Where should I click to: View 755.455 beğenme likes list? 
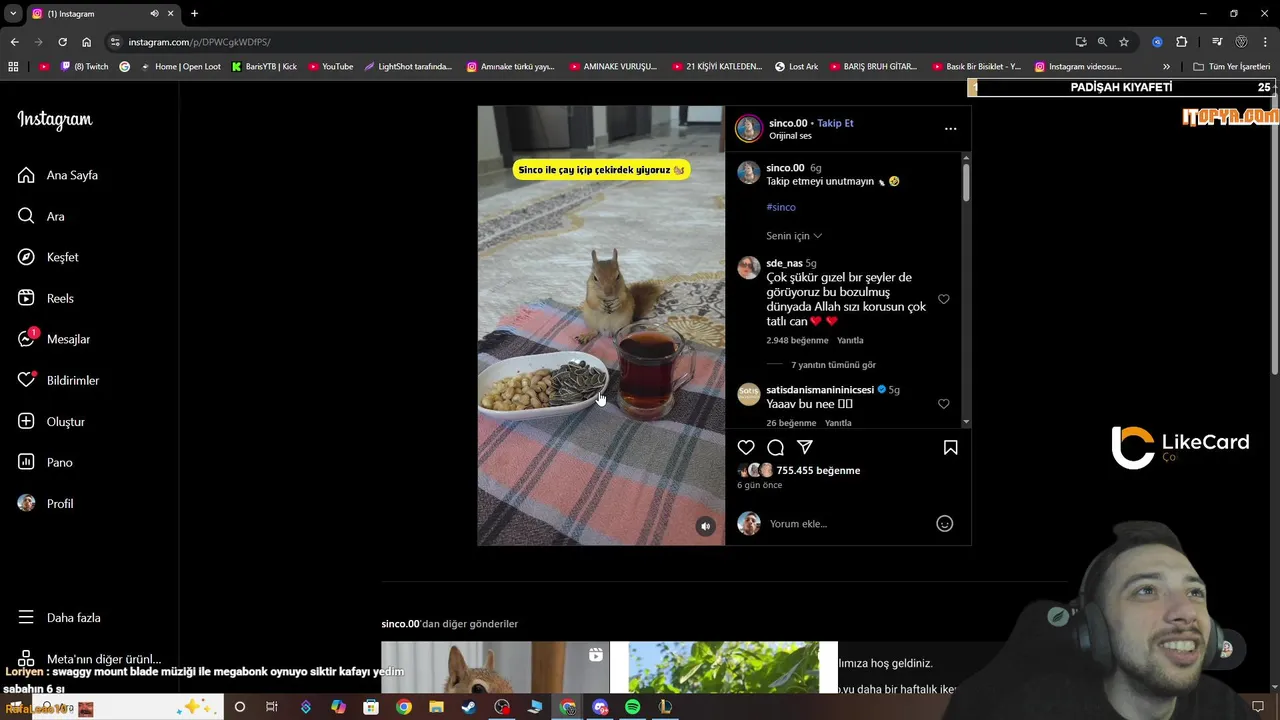[x=818, y=470]
